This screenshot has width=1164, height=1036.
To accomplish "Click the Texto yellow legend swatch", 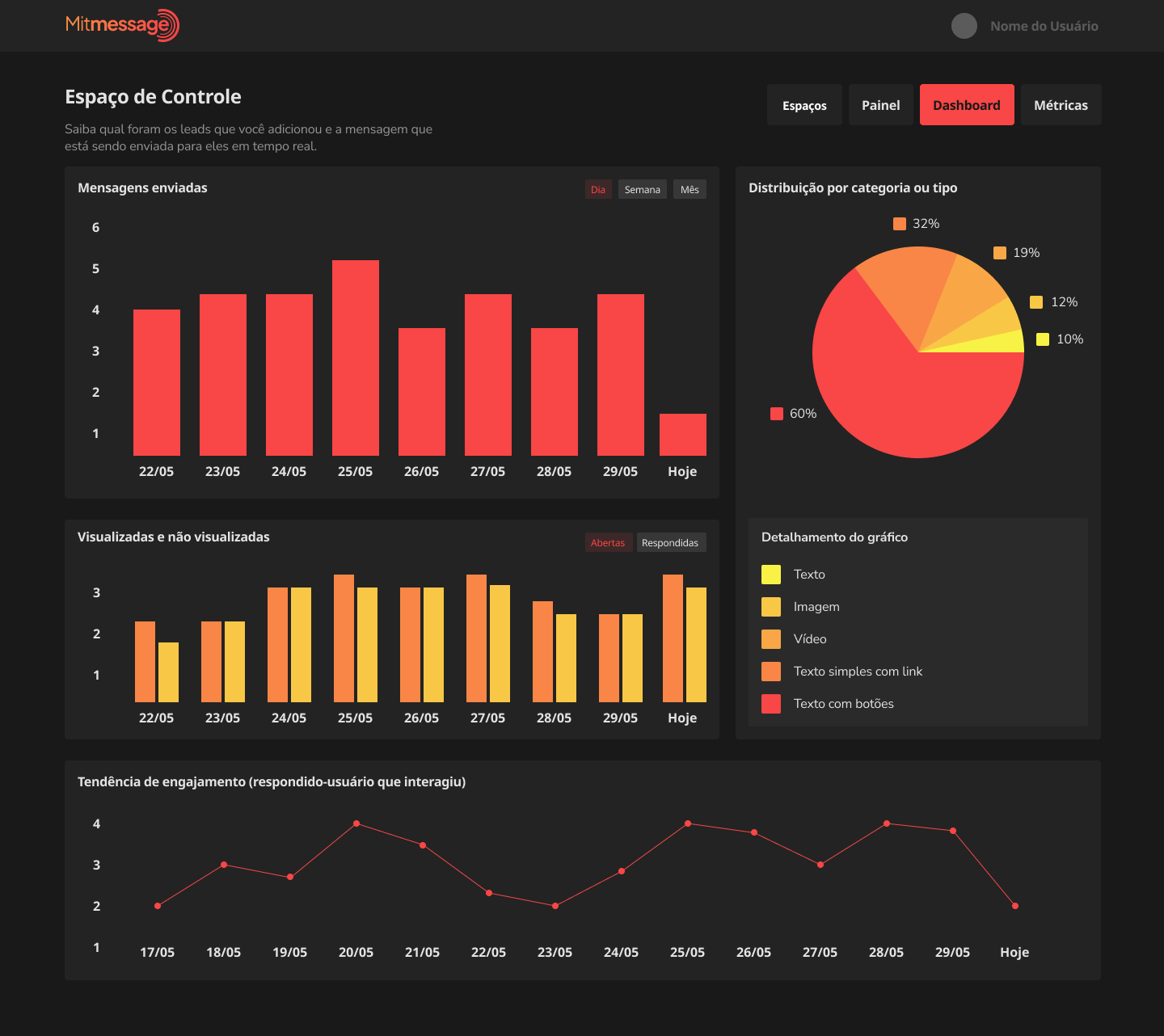I will (771, 575).
